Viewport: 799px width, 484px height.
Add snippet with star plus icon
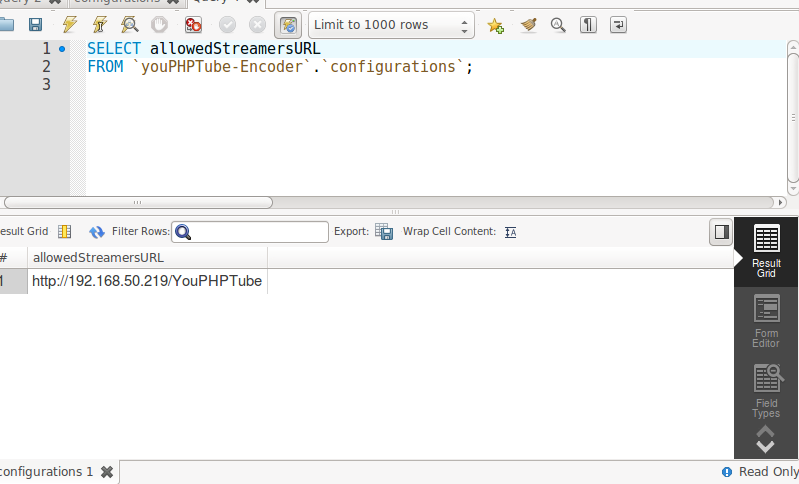pos(495,25)
